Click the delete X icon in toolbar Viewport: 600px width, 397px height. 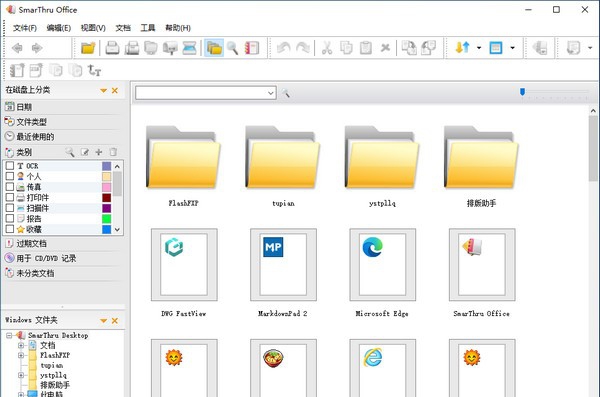click(385, 48)
